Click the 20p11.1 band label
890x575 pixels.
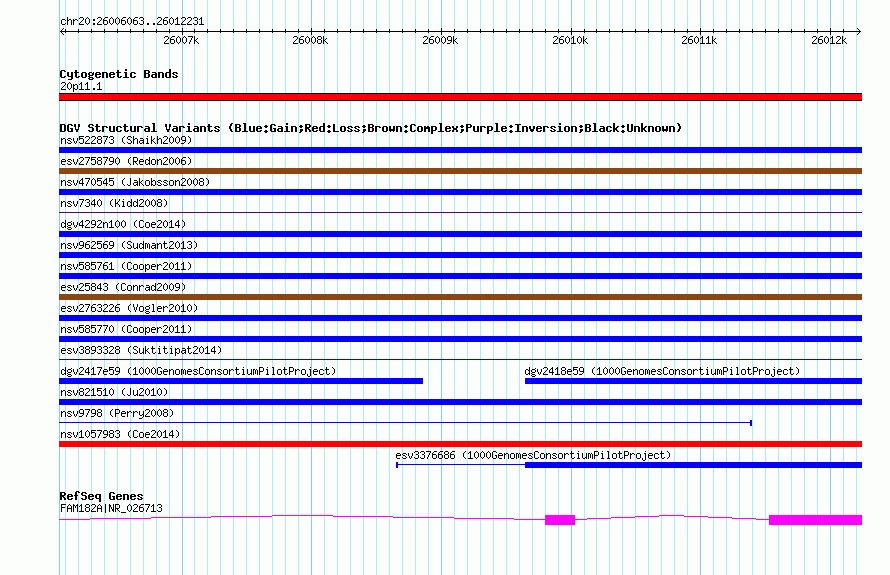tap(81, 86)
